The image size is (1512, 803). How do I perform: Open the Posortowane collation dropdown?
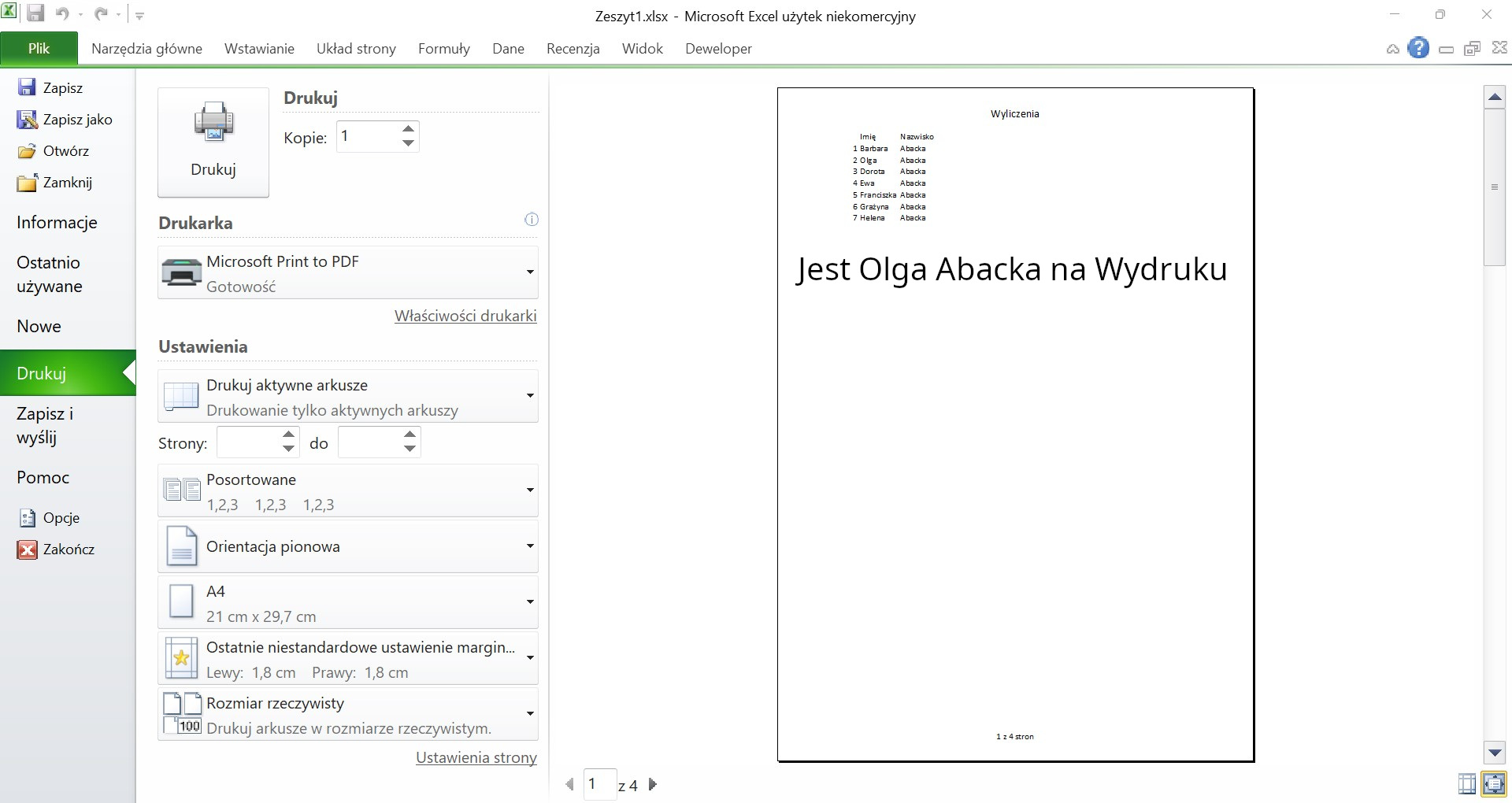(x=348, y=490)
